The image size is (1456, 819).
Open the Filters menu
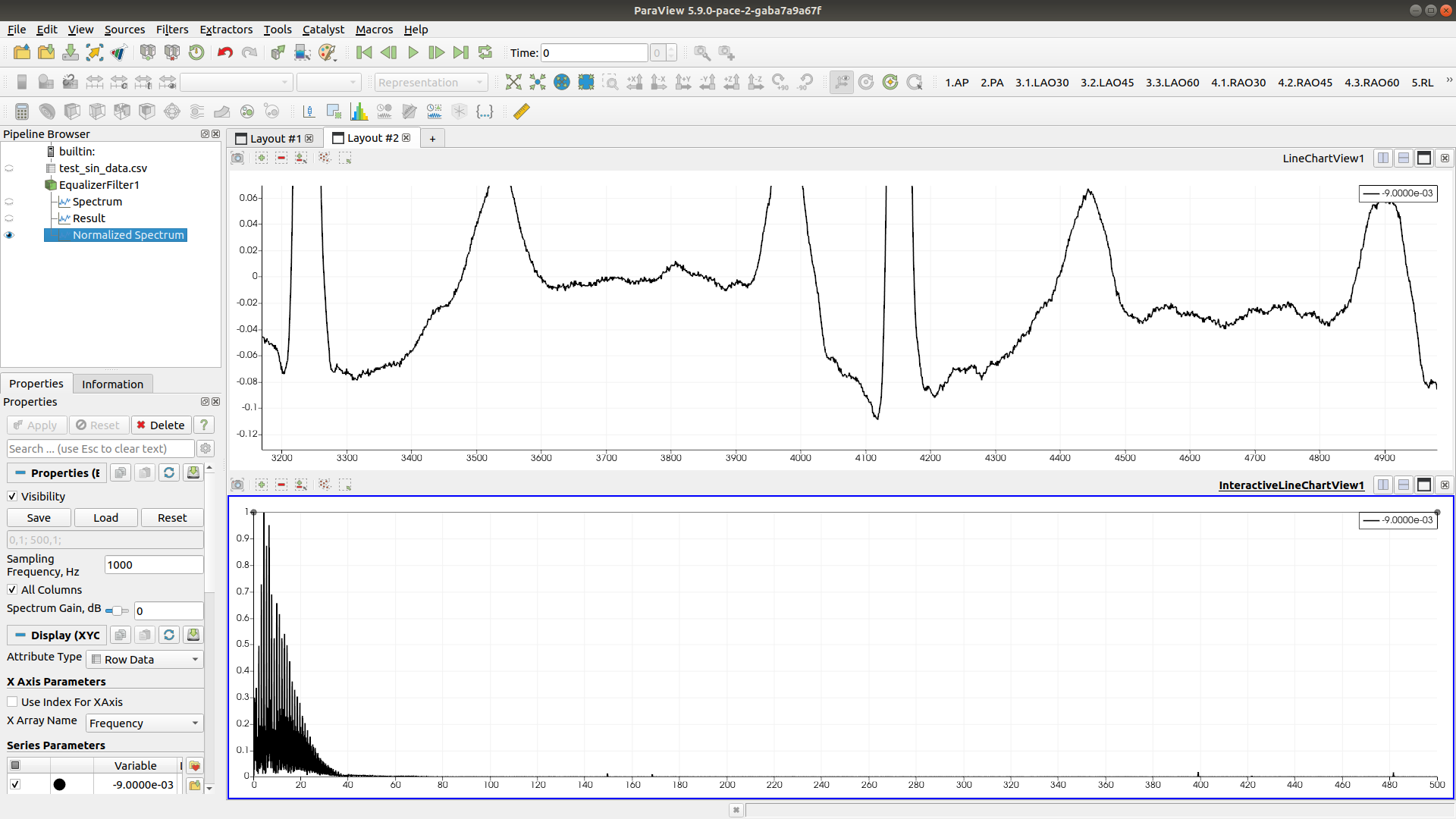[172, 30]
